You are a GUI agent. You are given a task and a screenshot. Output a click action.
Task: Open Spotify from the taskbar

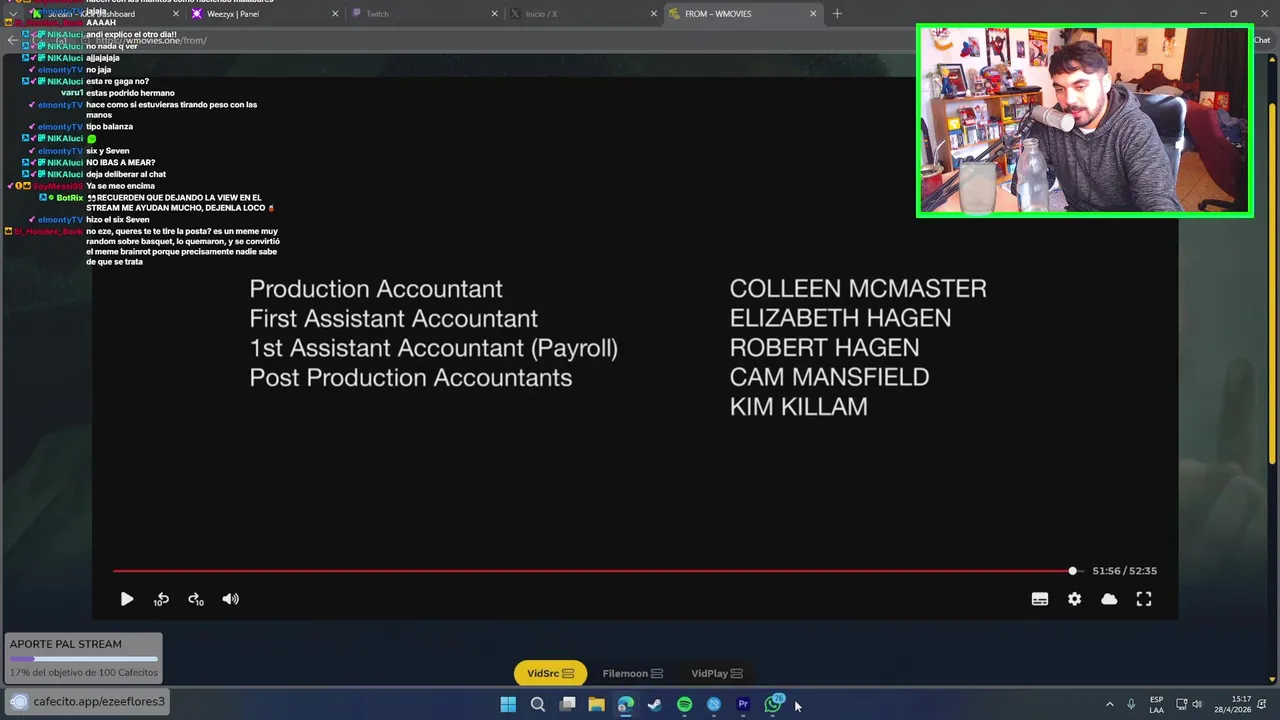click(684, 704)
